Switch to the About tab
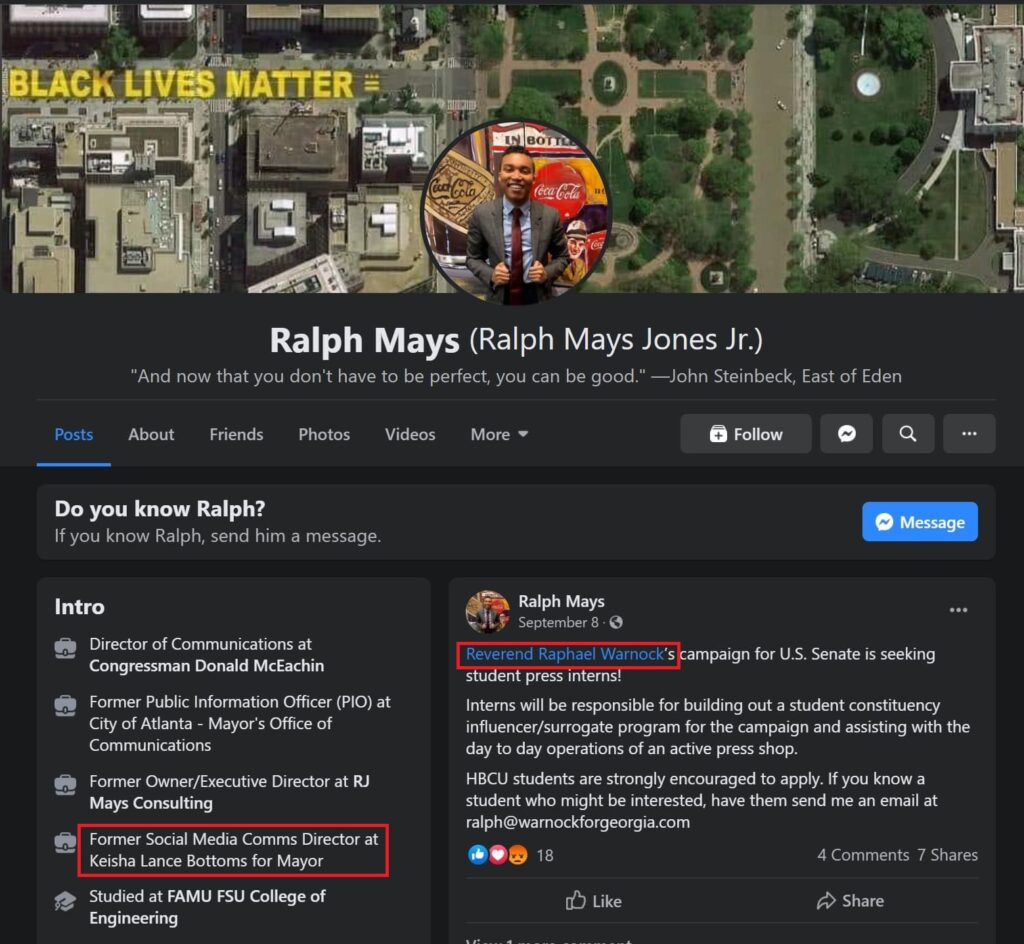1024x944 pixels. pyautogui.click(x=151, y=434)
